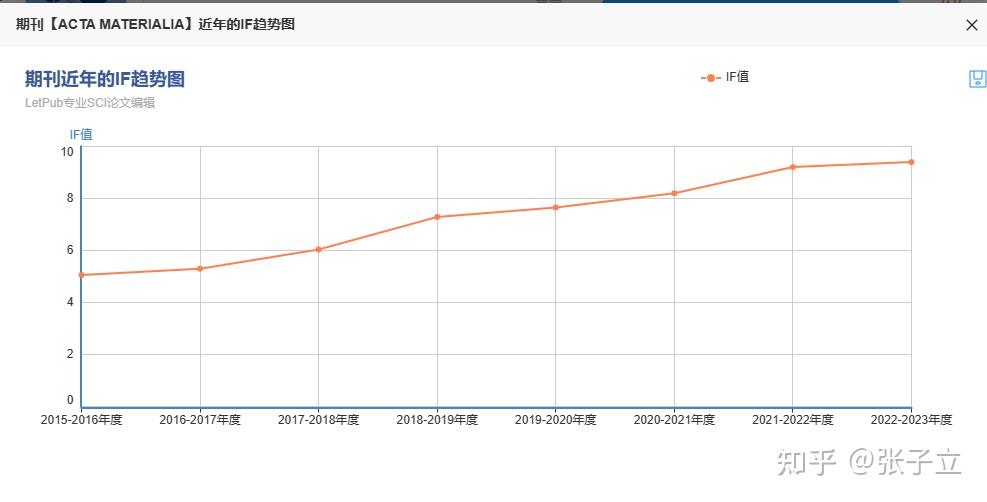
Task: Select the 2018-2019年度 data point
Action: click(x=437, y=217)
